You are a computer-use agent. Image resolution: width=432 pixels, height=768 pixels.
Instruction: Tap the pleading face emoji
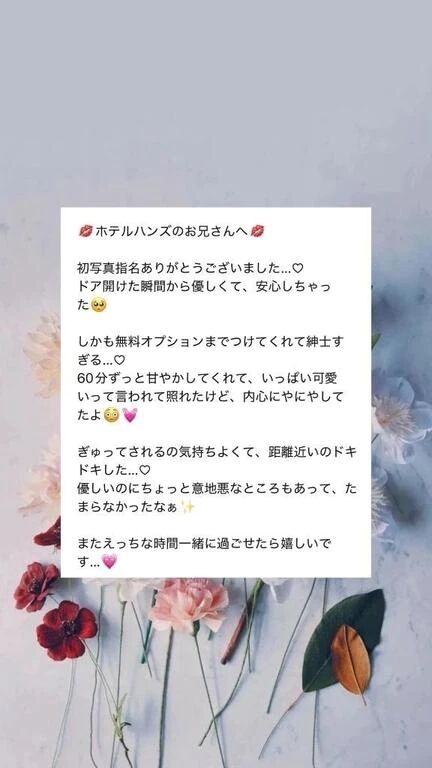99,306
